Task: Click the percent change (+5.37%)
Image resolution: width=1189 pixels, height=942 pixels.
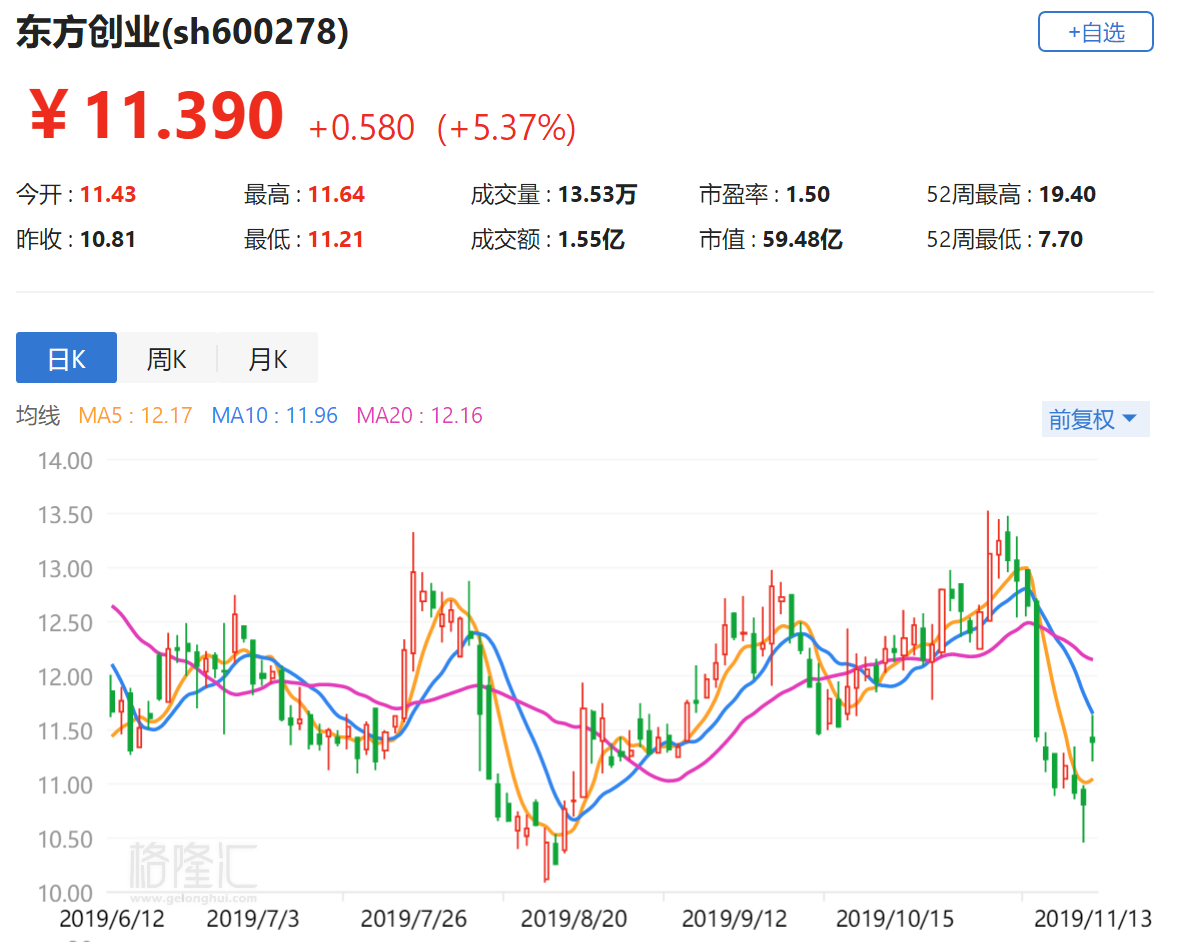Action: [x=507, y=127]
